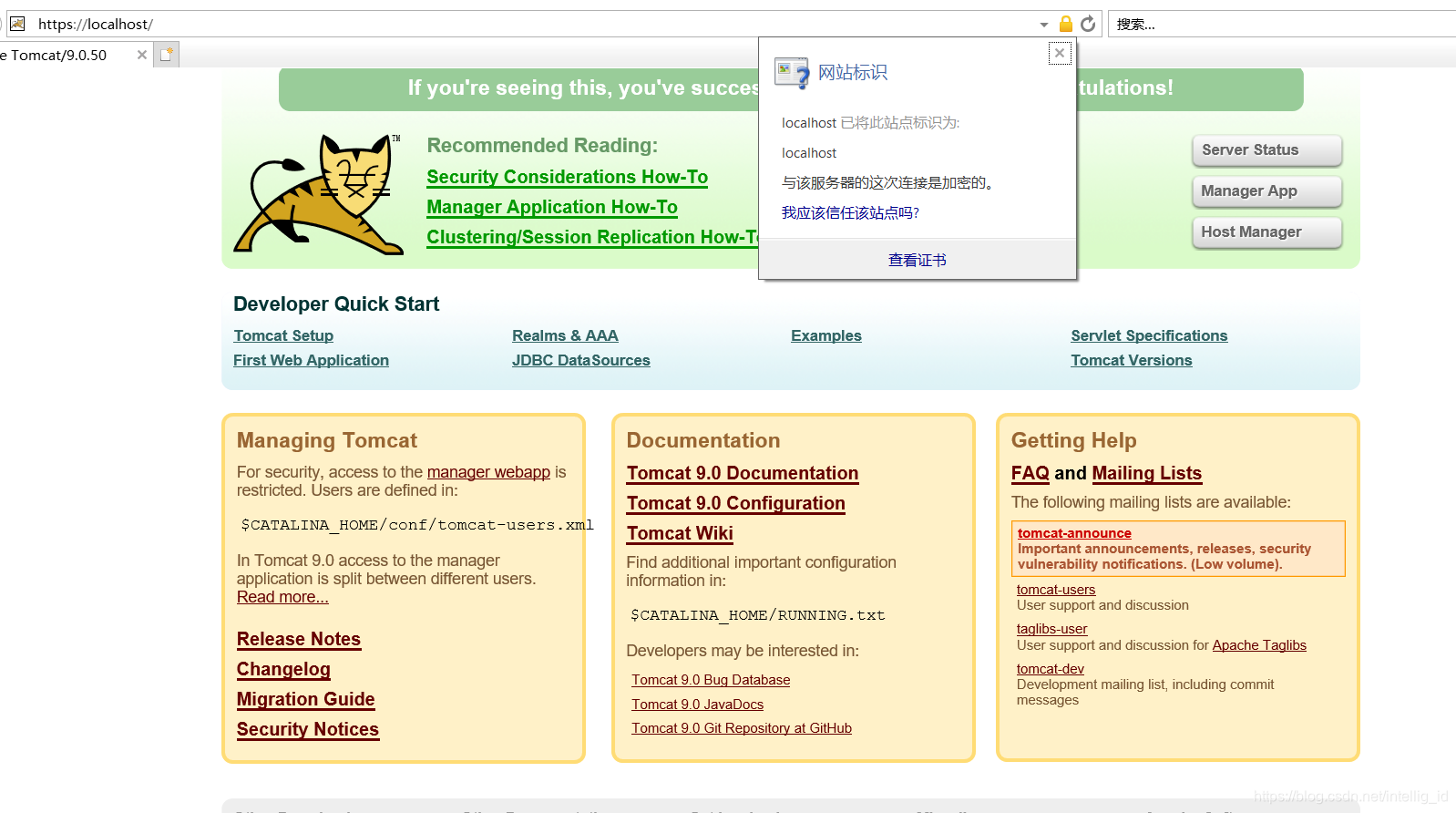Image resolution: width=1456 pixels, height=813 pixels.
Task: Open Release Notes link
Action: [299, 640]
